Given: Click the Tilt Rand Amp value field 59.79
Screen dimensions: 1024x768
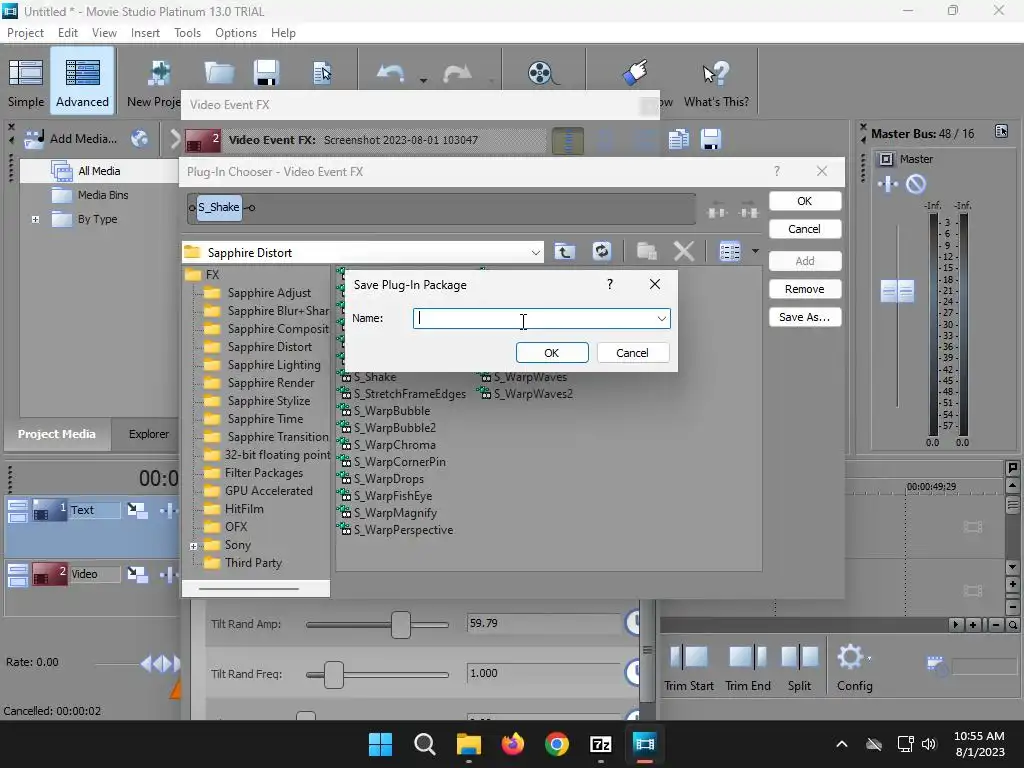Looking at the screenshot, I should [543, 624].
